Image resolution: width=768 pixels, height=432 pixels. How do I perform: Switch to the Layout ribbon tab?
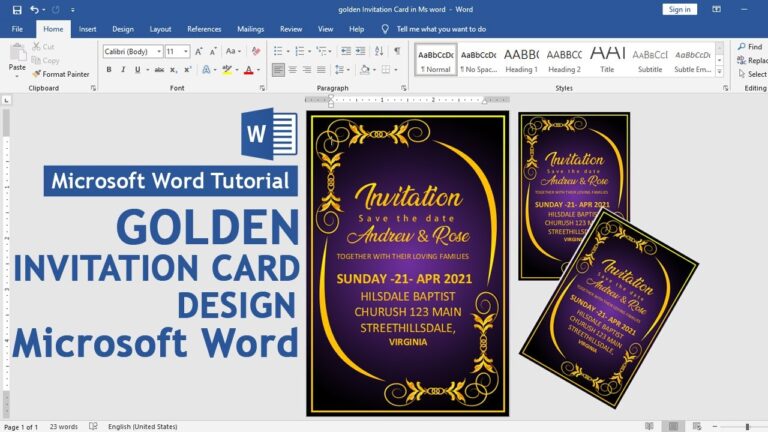[x=160, y=29]
